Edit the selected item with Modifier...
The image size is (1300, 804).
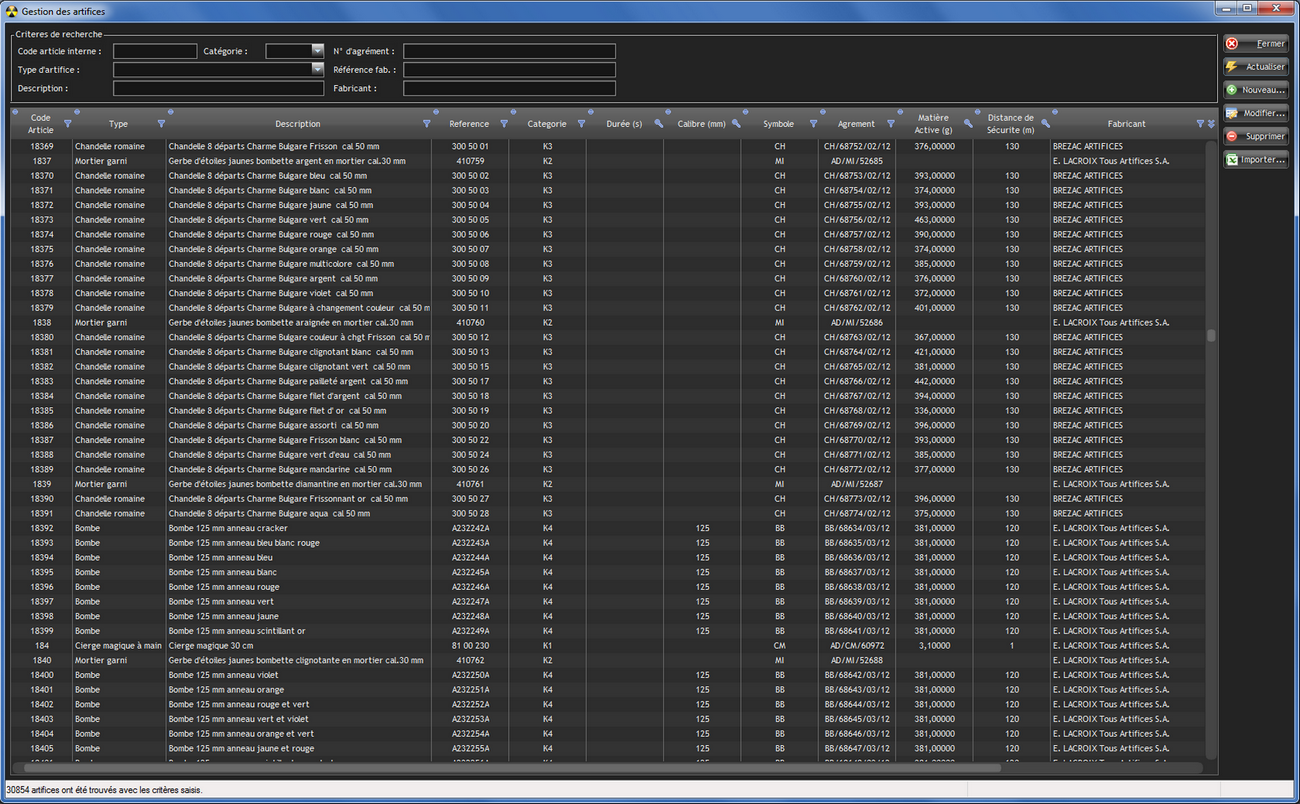click(1256, 113)
